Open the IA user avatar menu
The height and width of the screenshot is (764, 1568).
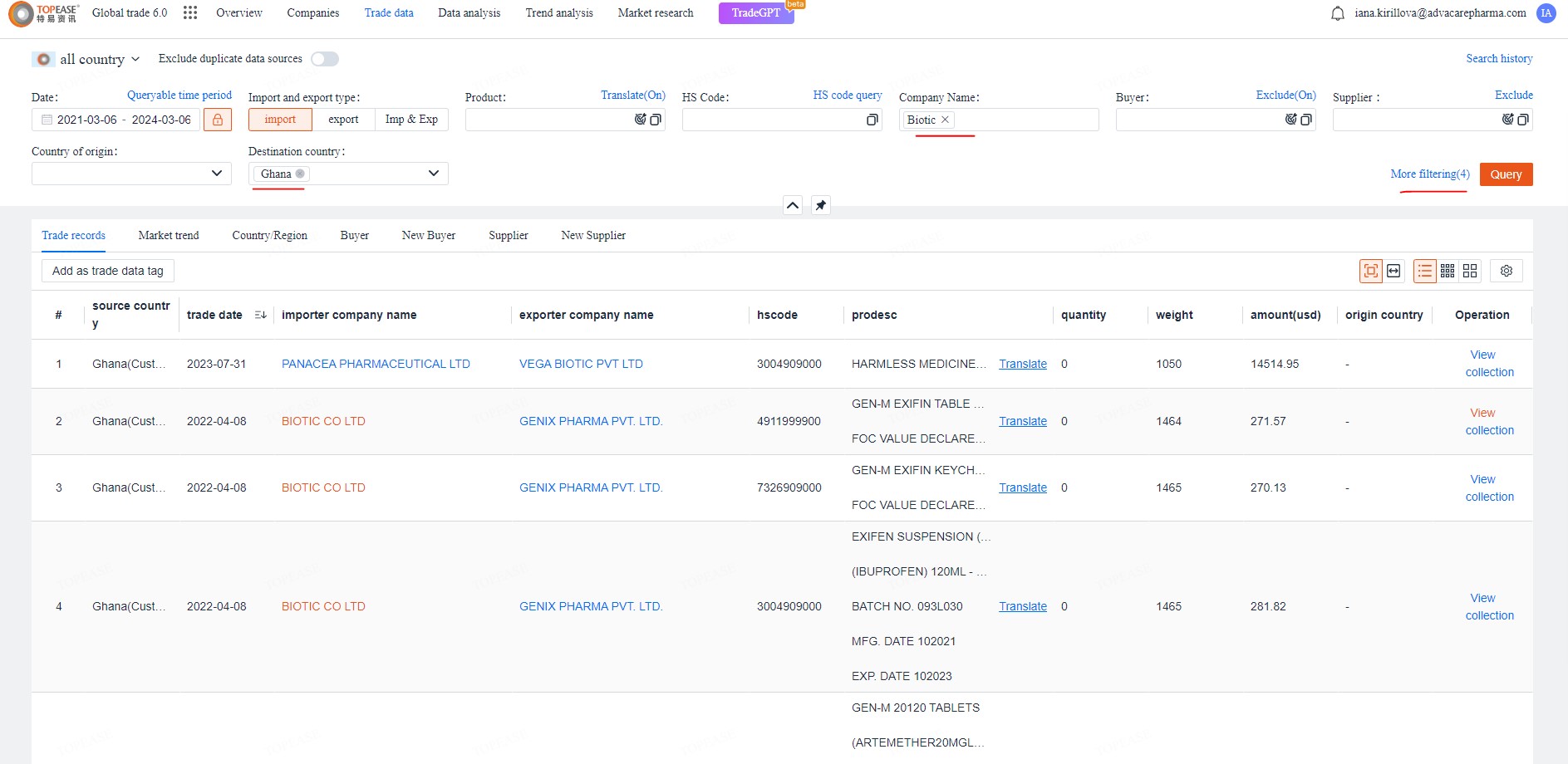click(1546, 13)
